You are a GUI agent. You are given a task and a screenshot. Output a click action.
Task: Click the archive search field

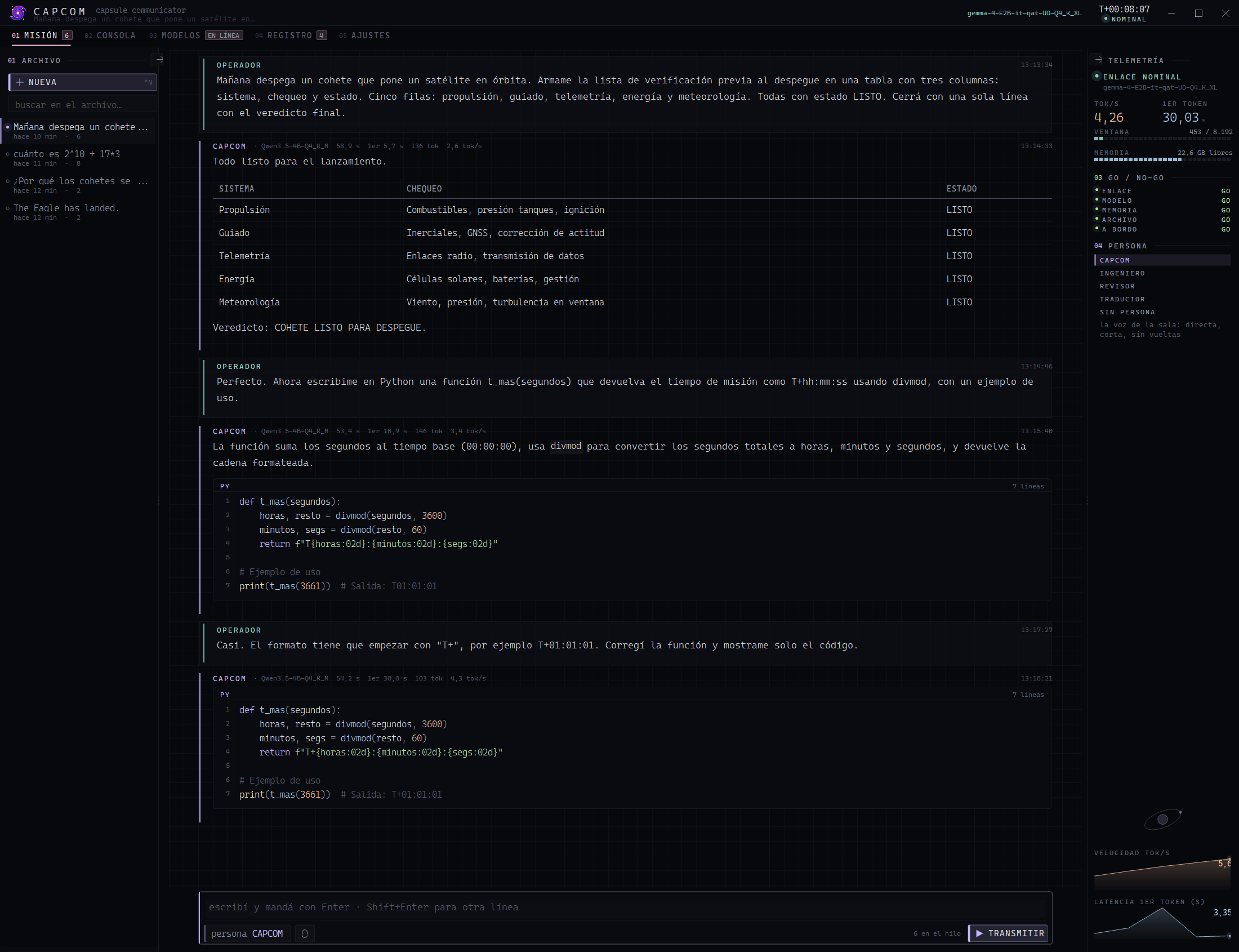tap(82, 105)
